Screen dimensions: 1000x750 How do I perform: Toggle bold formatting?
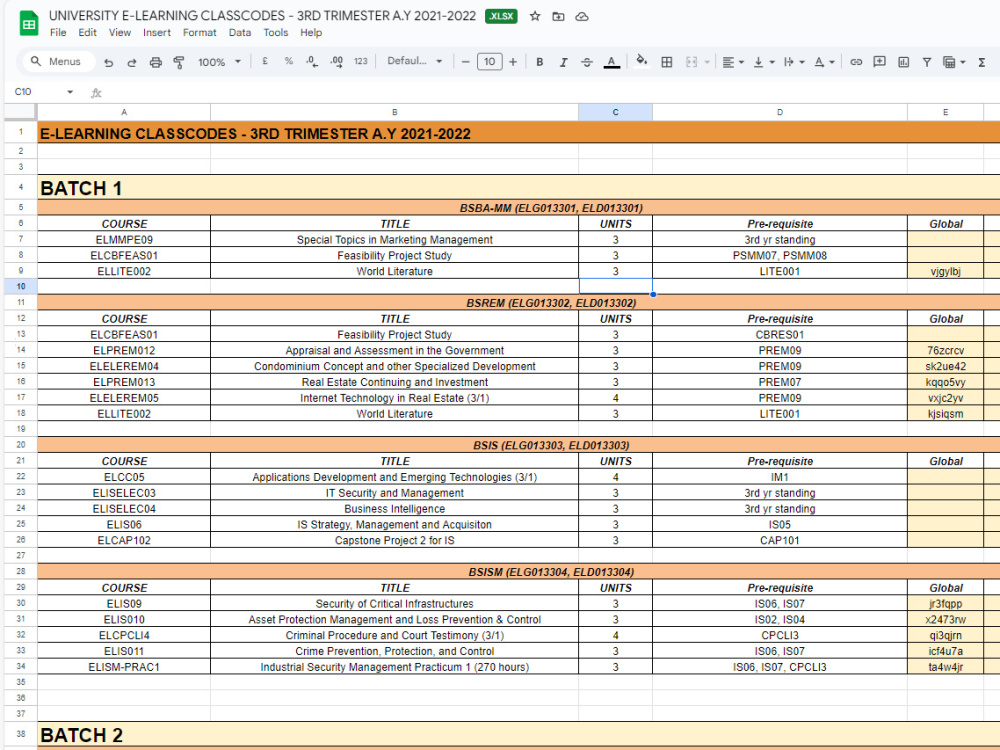click(540, 62)
